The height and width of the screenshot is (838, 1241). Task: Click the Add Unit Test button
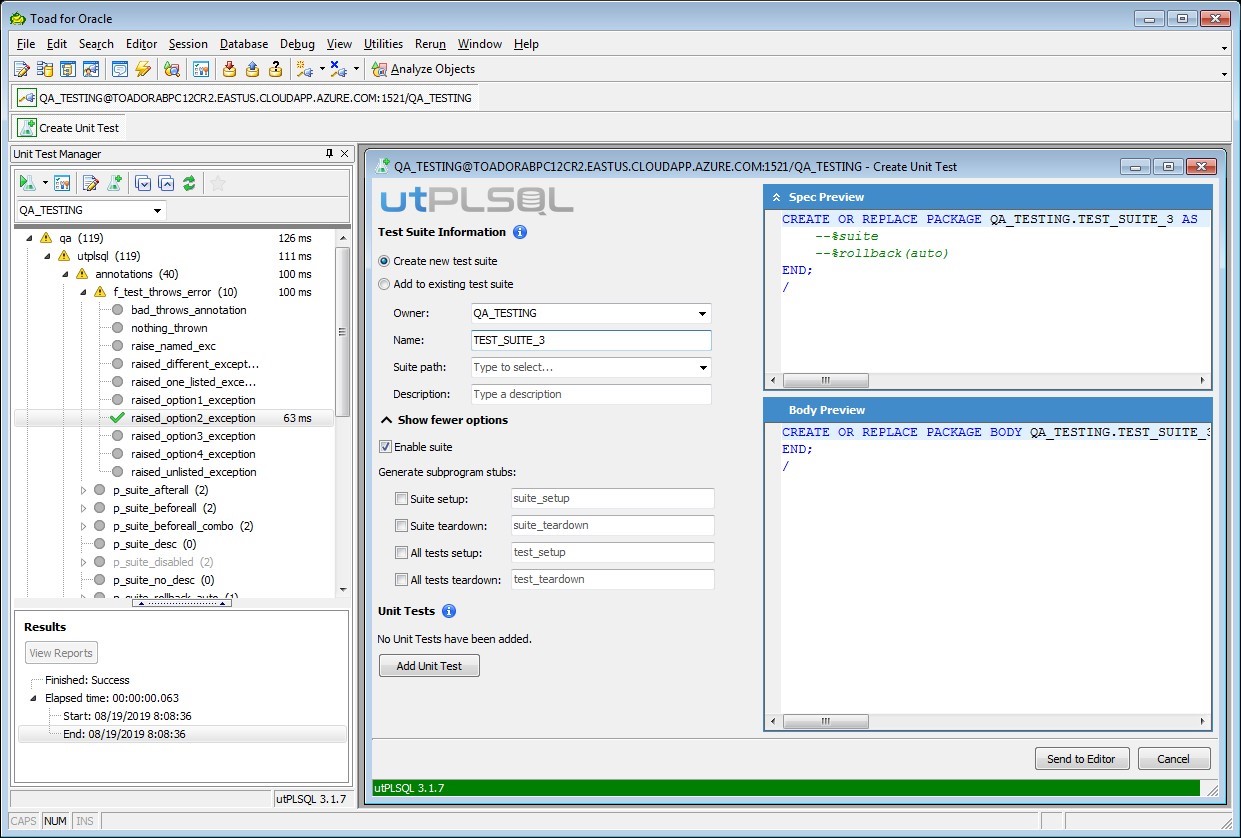pyautogui.click(x=429, y=666)
